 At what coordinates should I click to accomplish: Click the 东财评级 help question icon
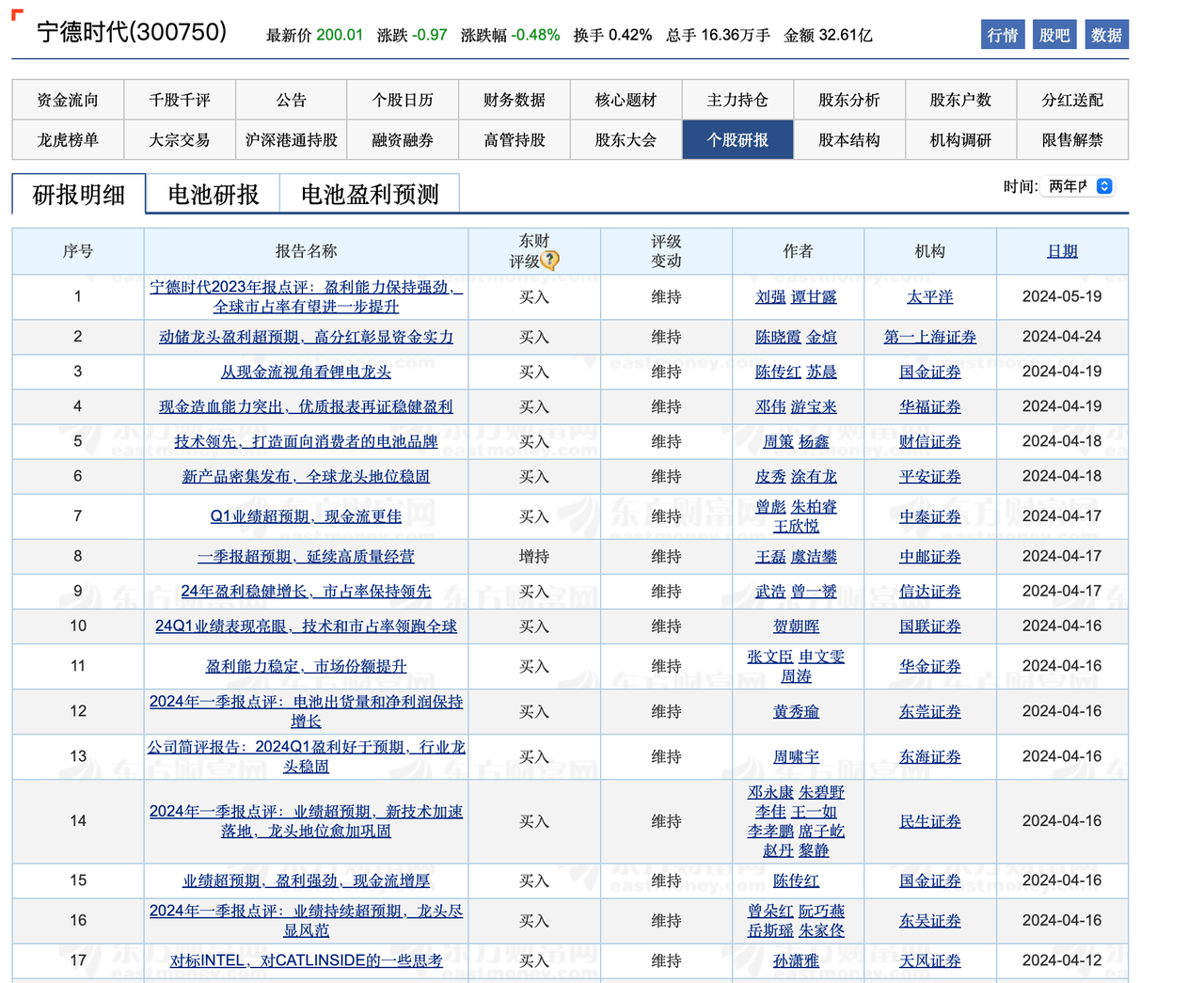pos(550,261)
